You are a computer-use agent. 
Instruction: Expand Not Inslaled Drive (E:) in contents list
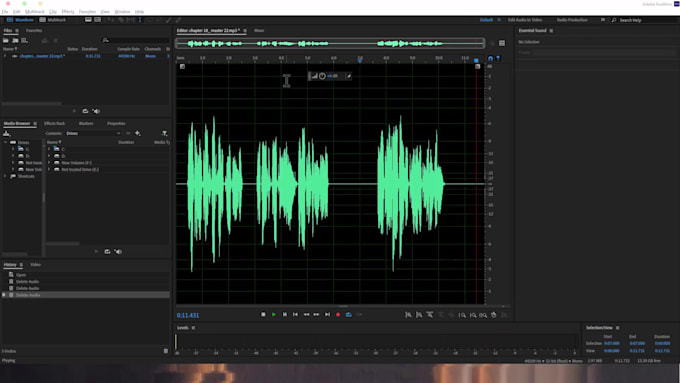click(x=49, y=169)
